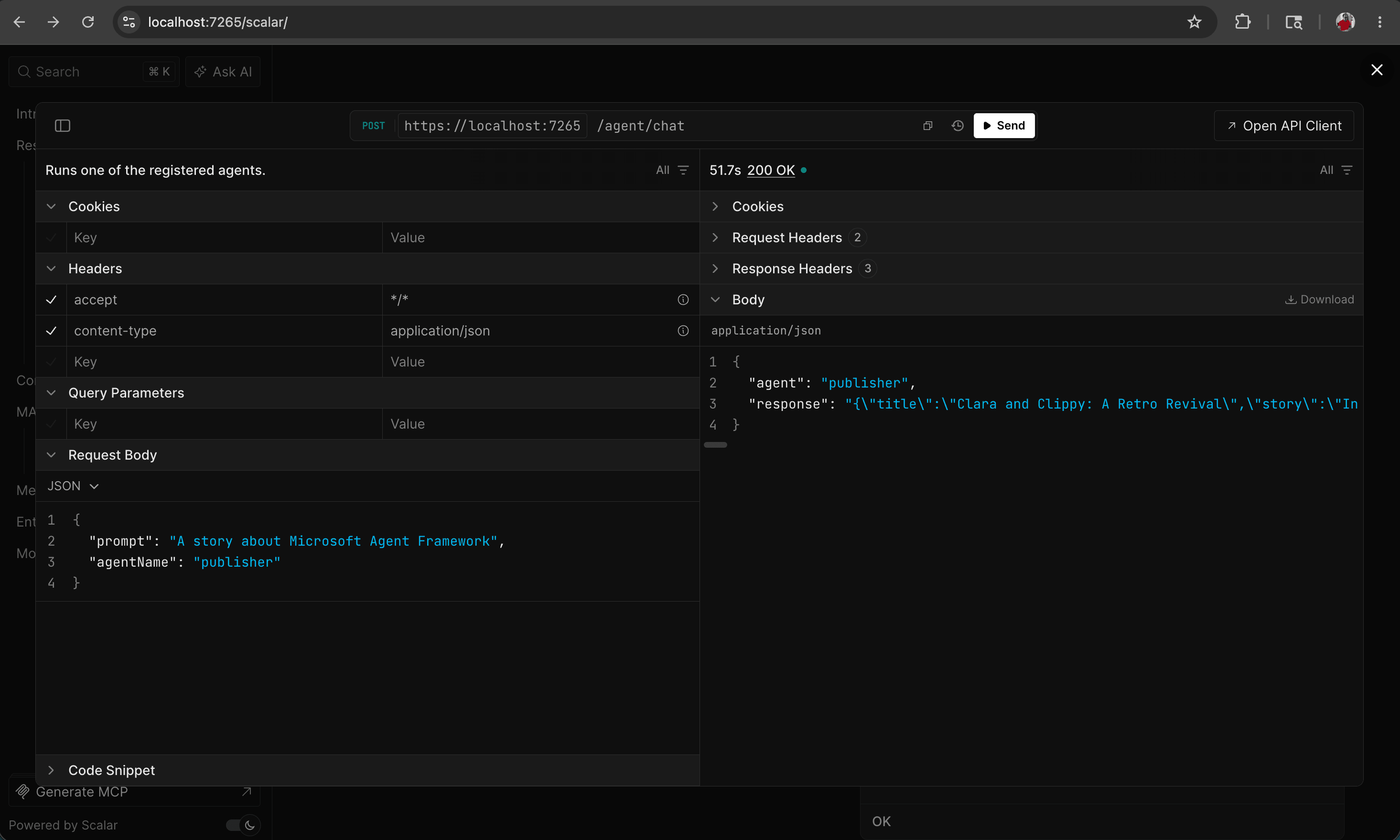Collapse the Request Body section

[x=51, y=455]
